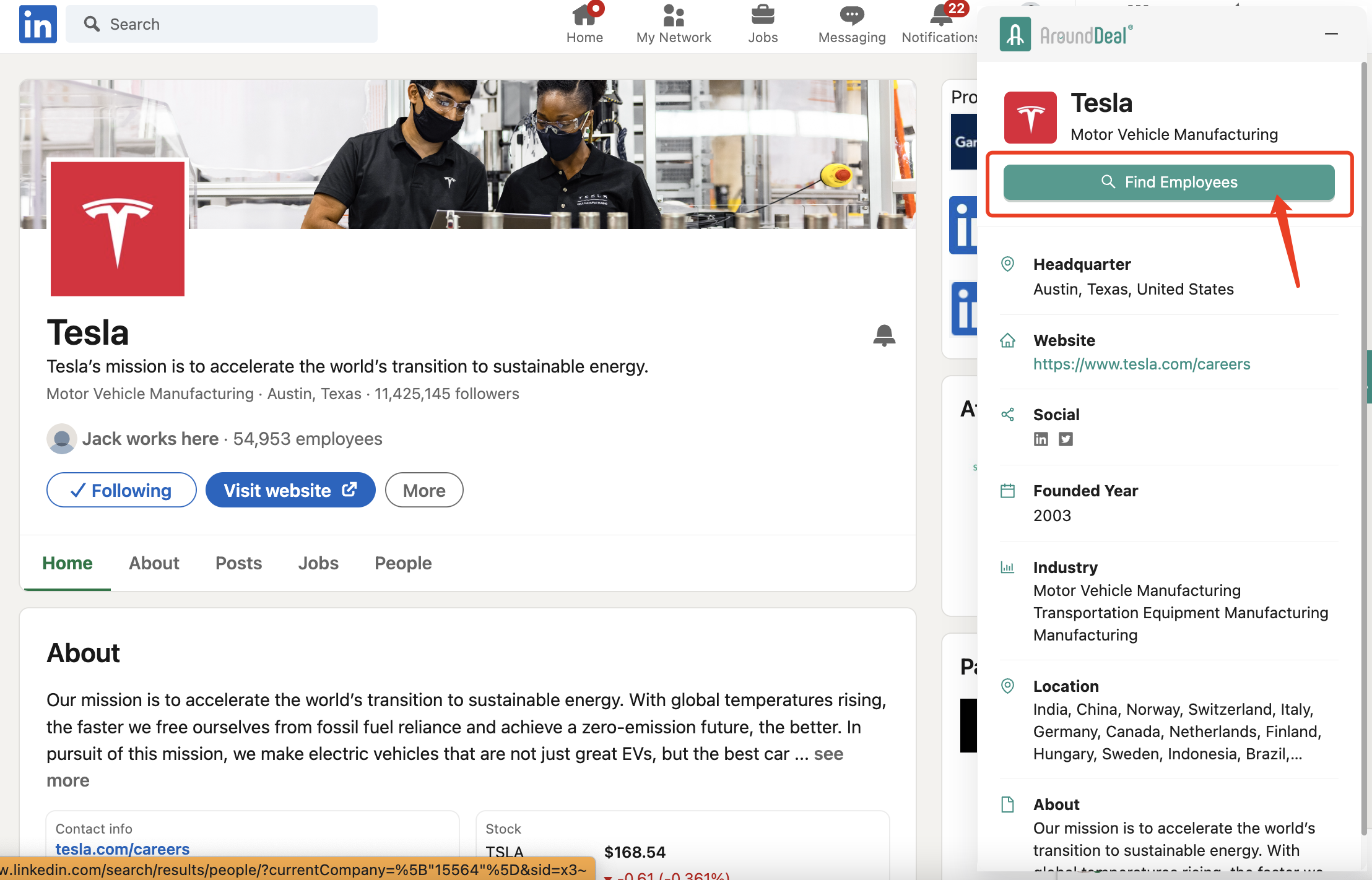Minimize the AroundDeal panel
This screenshot has height=880, width=1372.
[1331, 33]
